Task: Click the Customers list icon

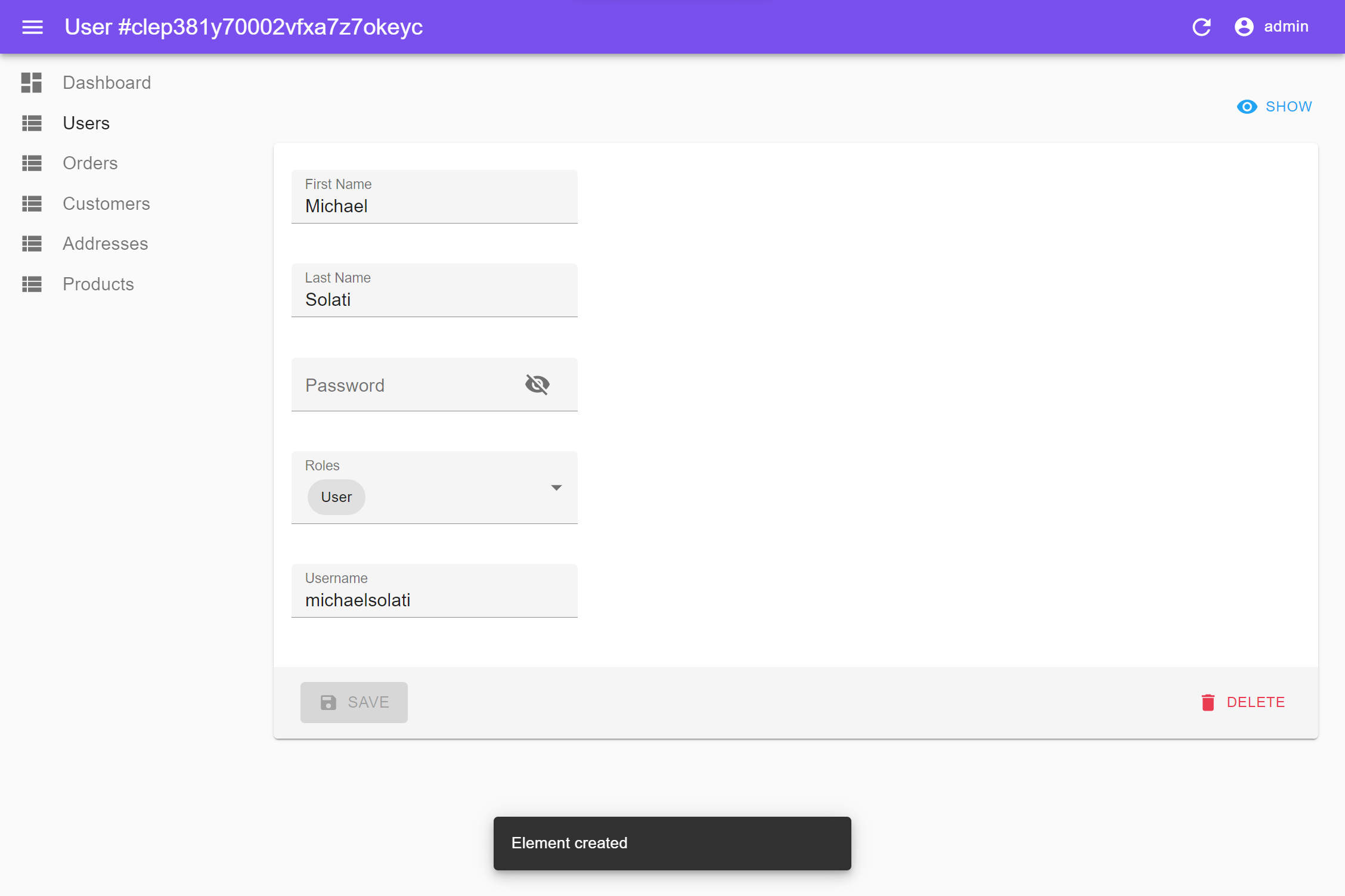Action: click(32, 204)
